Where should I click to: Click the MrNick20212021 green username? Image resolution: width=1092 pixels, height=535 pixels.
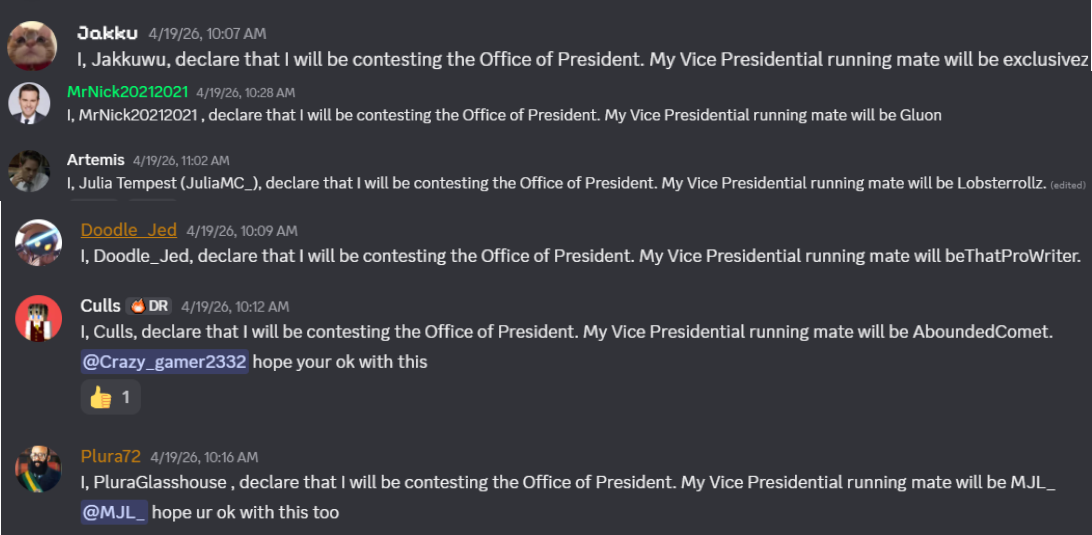pyautogui.click(x=127, y=92)
